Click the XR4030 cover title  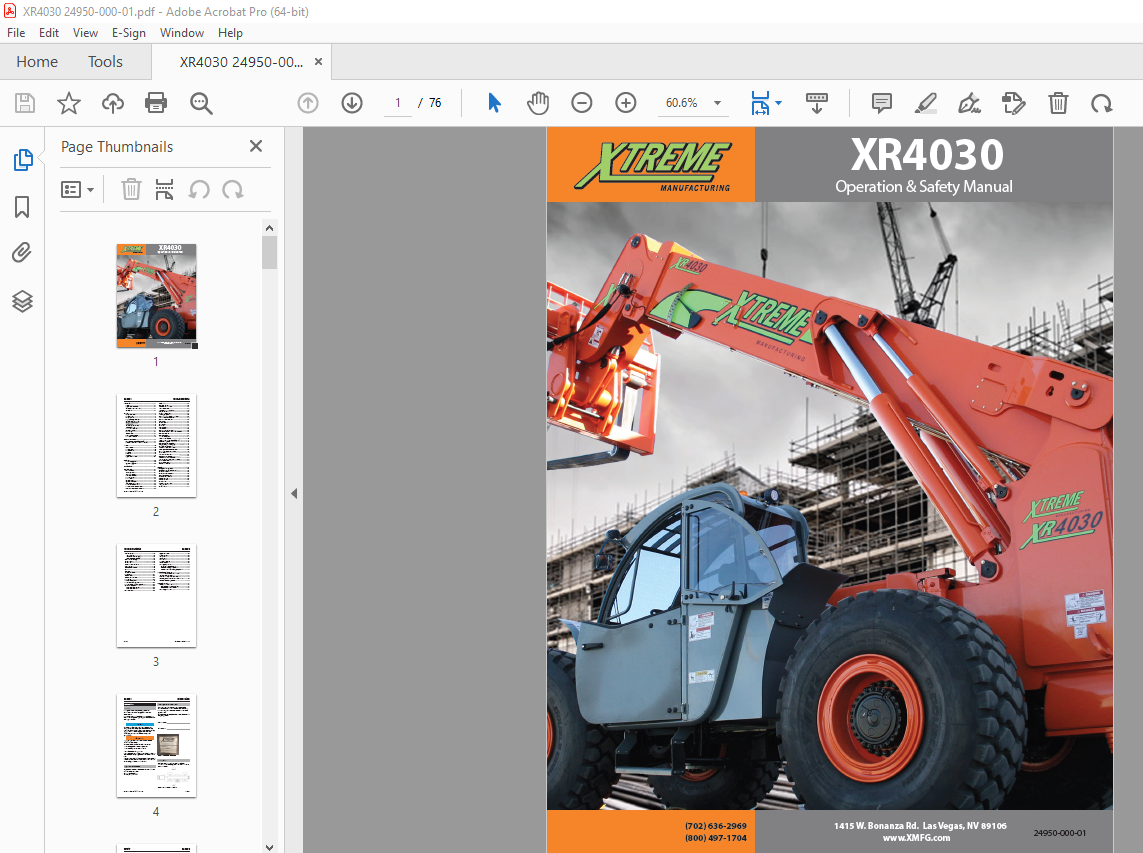tap(927, 155)
